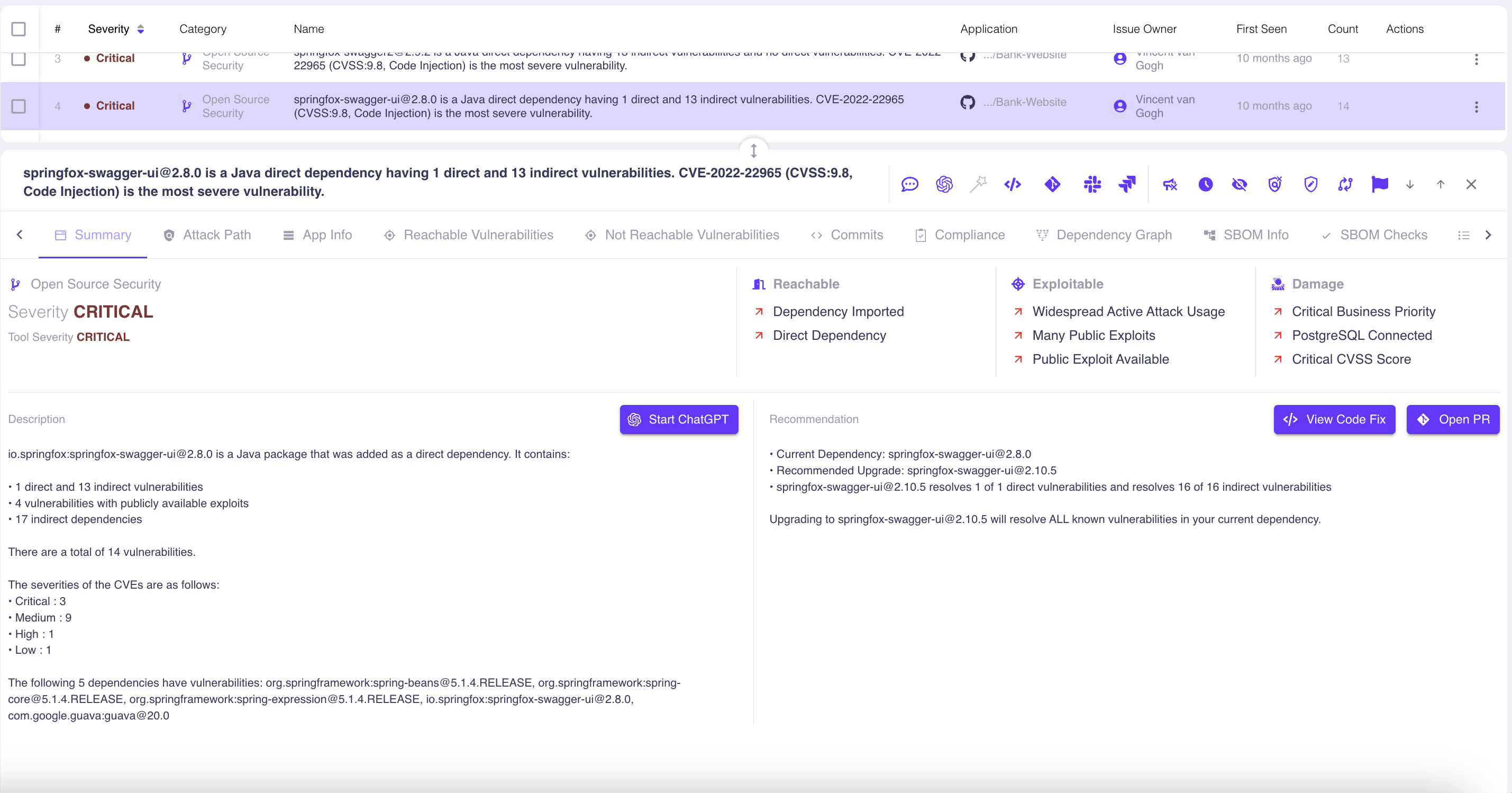
Task: Click the View Code Fix button
Action: pos(1334,419)
